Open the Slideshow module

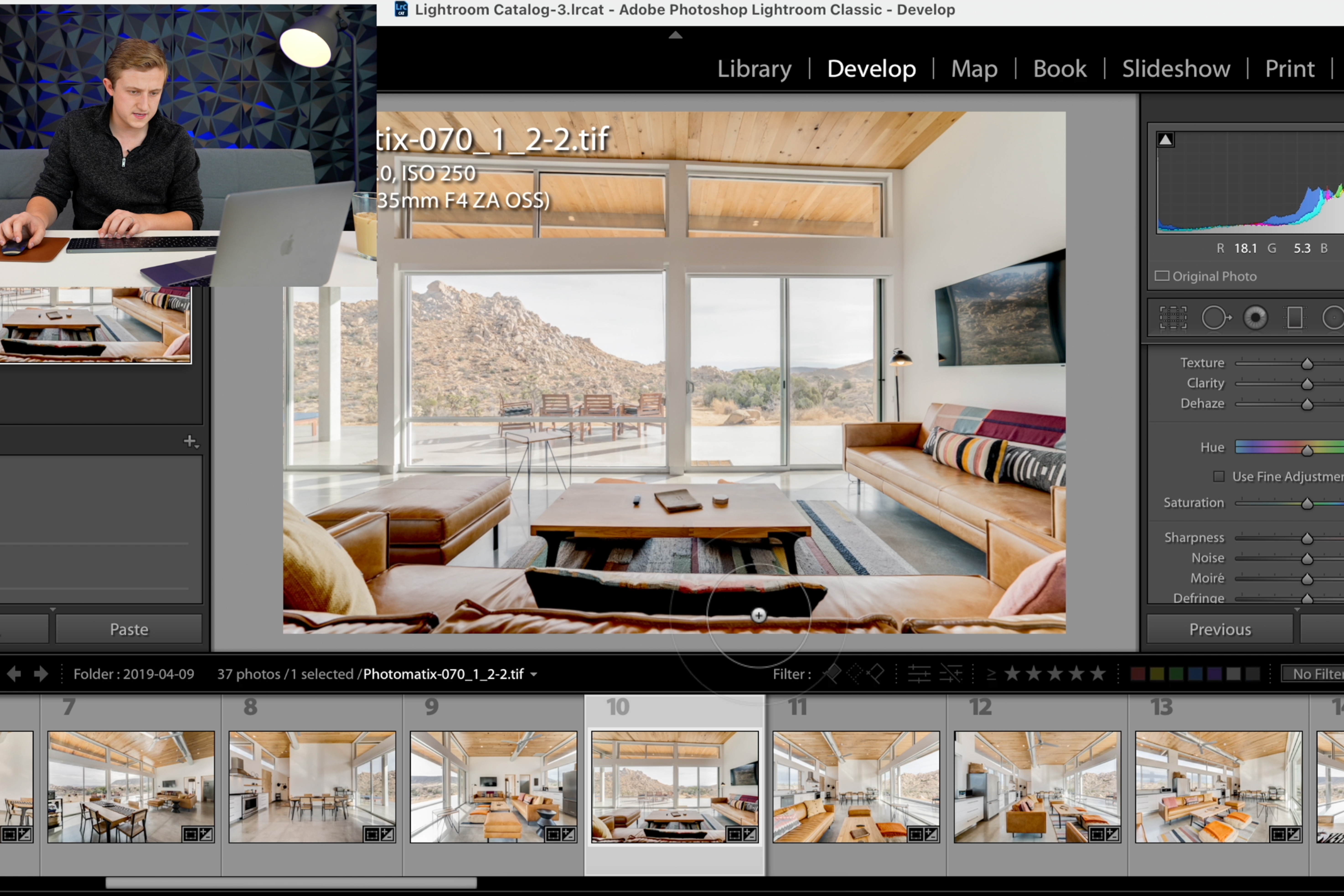point(1176,69)
